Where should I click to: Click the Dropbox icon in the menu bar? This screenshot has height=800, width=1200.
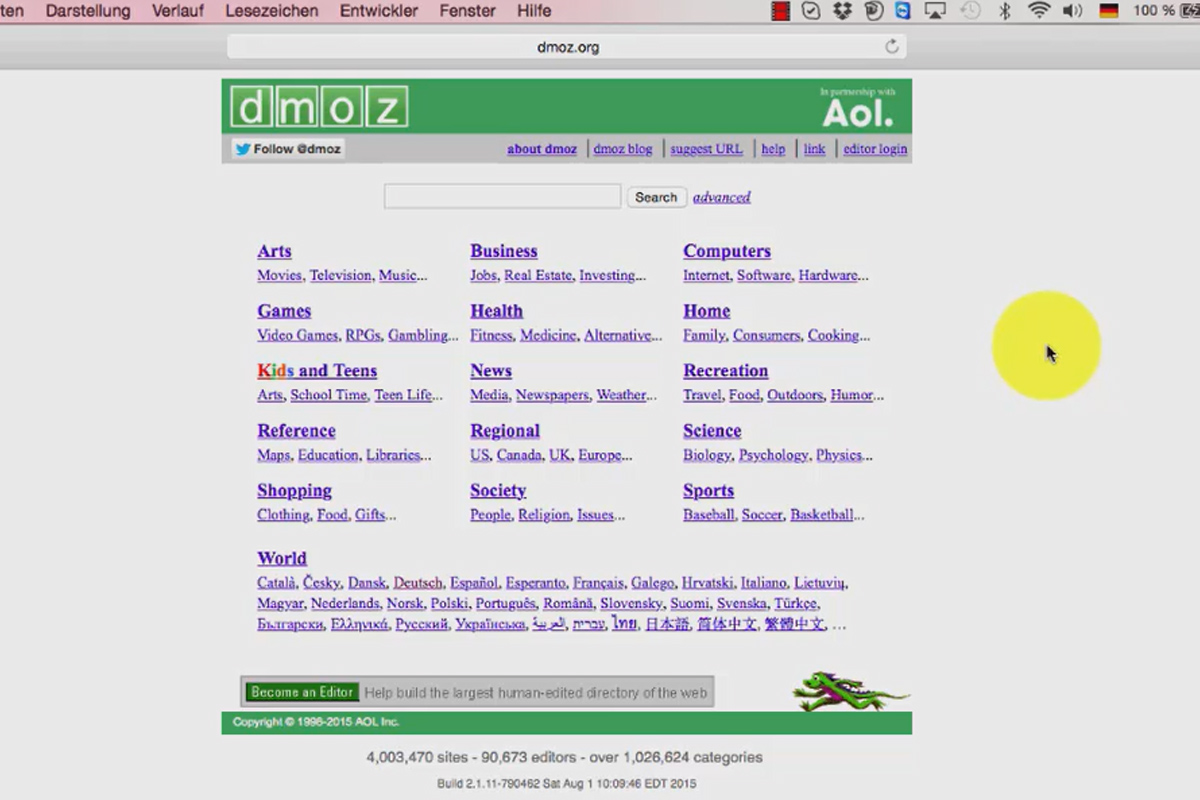pyautogui.click(x=842, y=11)
